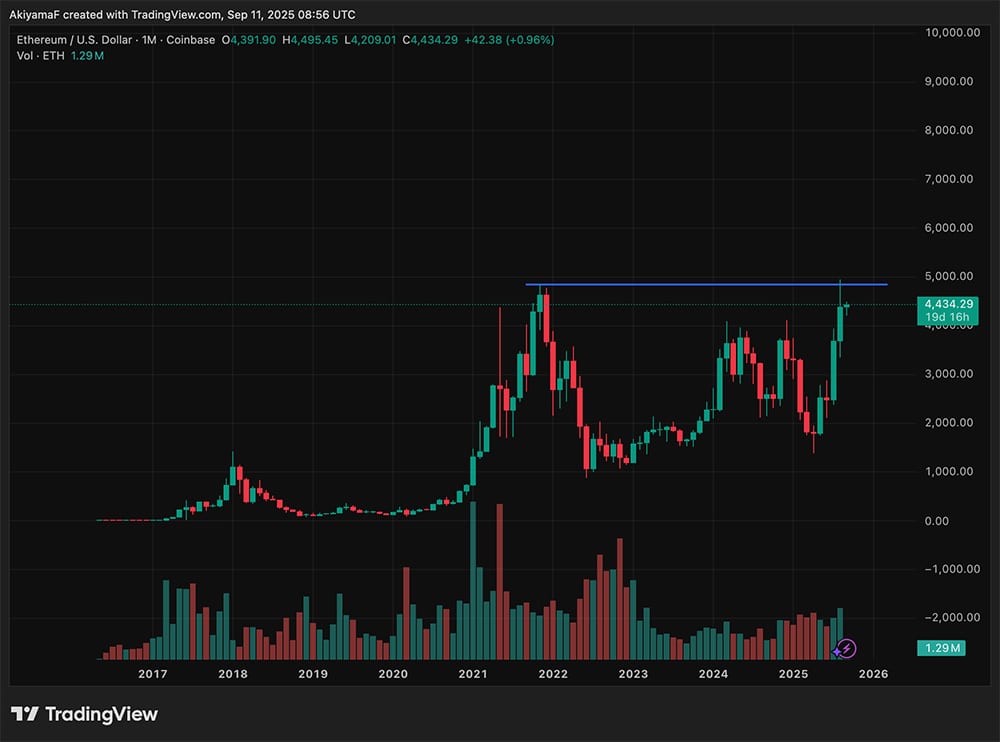Image resolution: width=1000 pixels, height=742 pixels.
Task: Click the 2025 time axis label
Action: pyautogui.click(x=793, y=674)
